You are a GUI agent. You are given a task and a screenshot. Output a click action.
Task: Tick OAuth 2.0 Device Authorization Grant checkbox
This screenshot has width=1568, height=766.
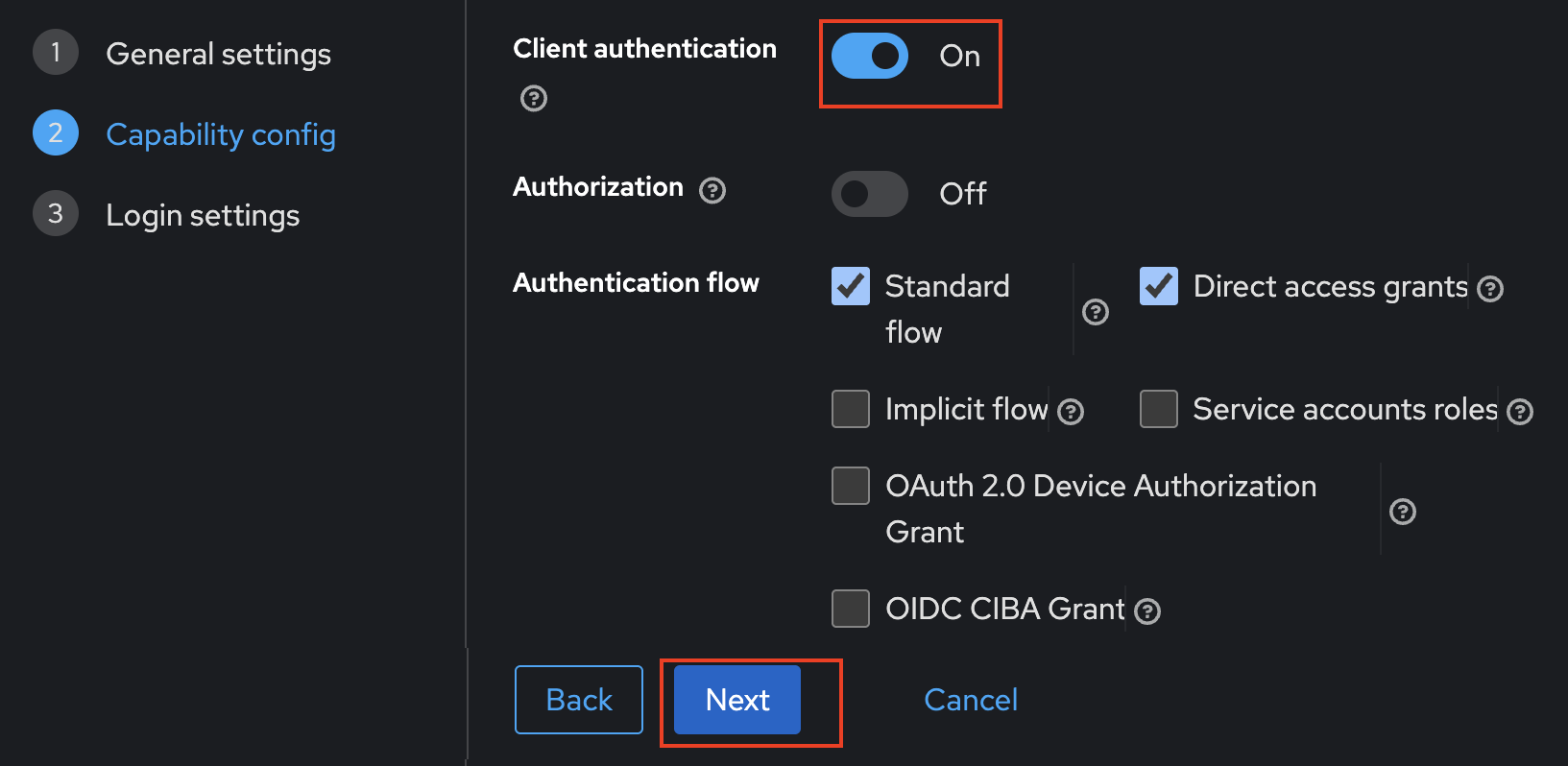[851, 486]
